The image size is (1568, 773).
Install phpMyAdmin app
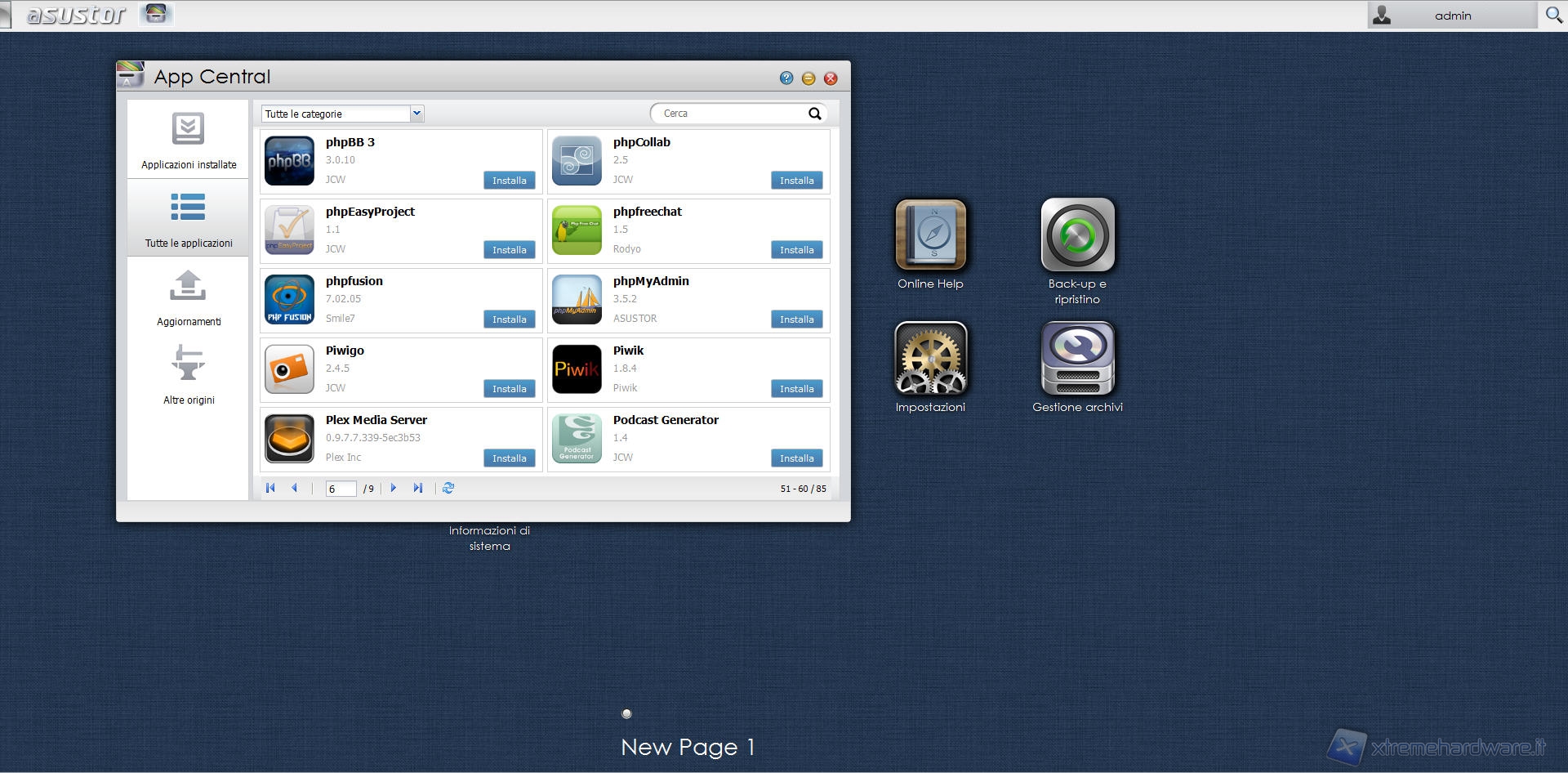[x=796, y=319]
